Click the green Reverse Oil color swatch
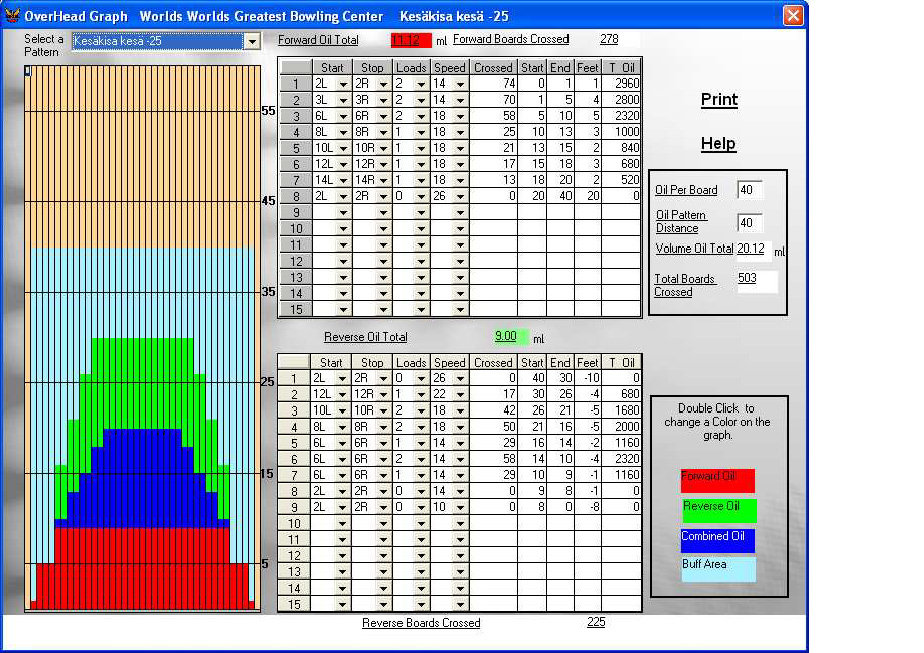Viewport: 924px width, 653px height. tap(718, 510)
